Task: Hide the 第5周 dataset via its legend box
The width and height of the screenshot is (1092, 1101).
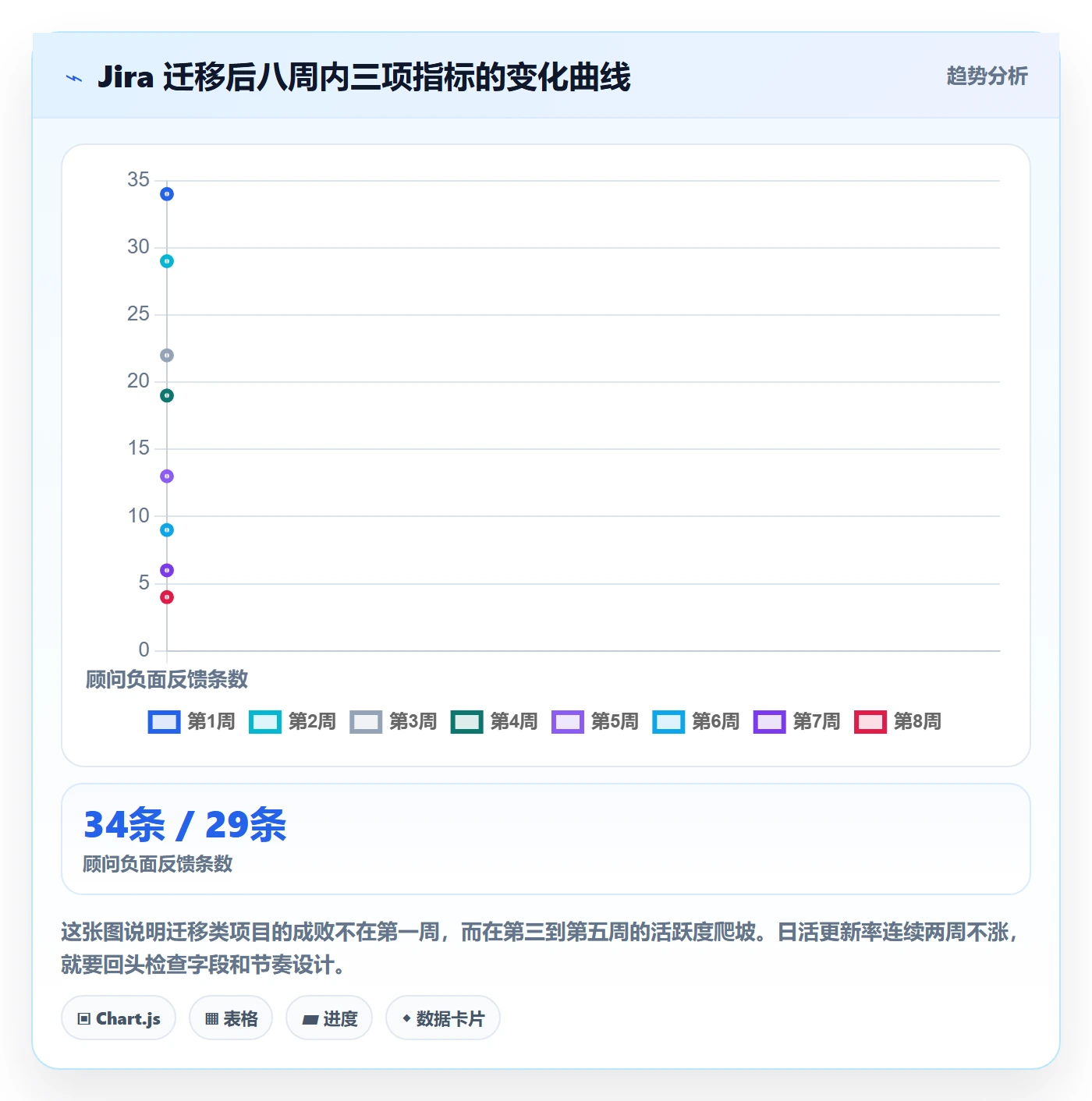Action: [x=568, y=722]
